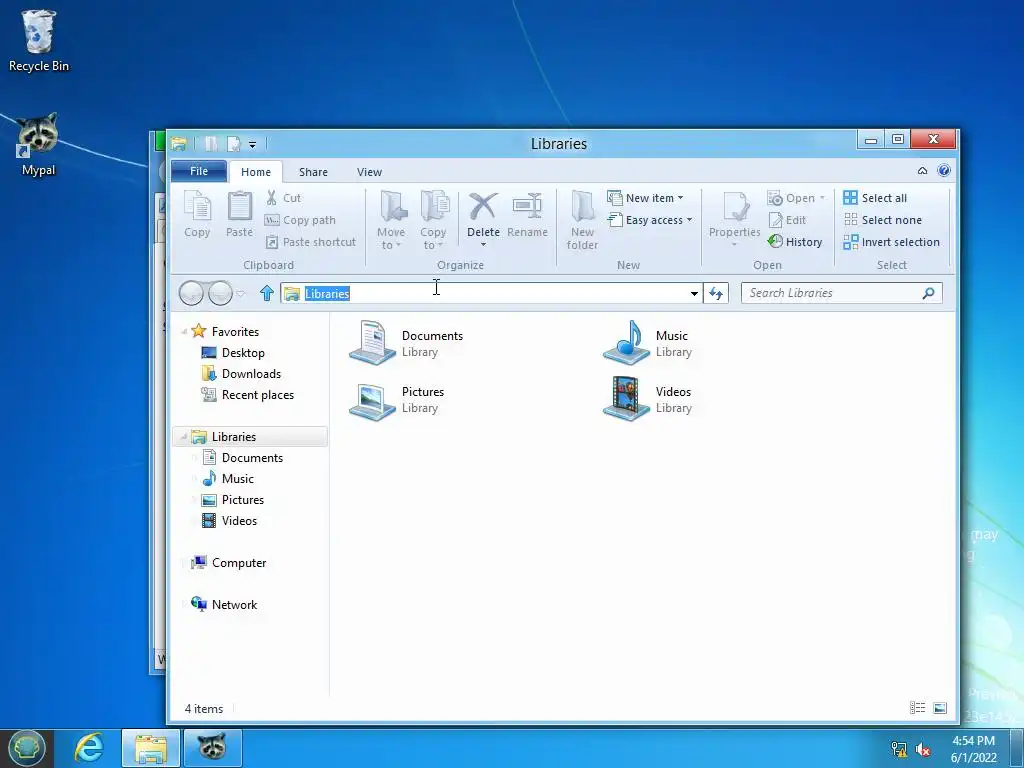This screenshot has width=1024, height=768.
Task: Click the Mypal raccoon taskbar button
Action: click(x=213, y=748)
